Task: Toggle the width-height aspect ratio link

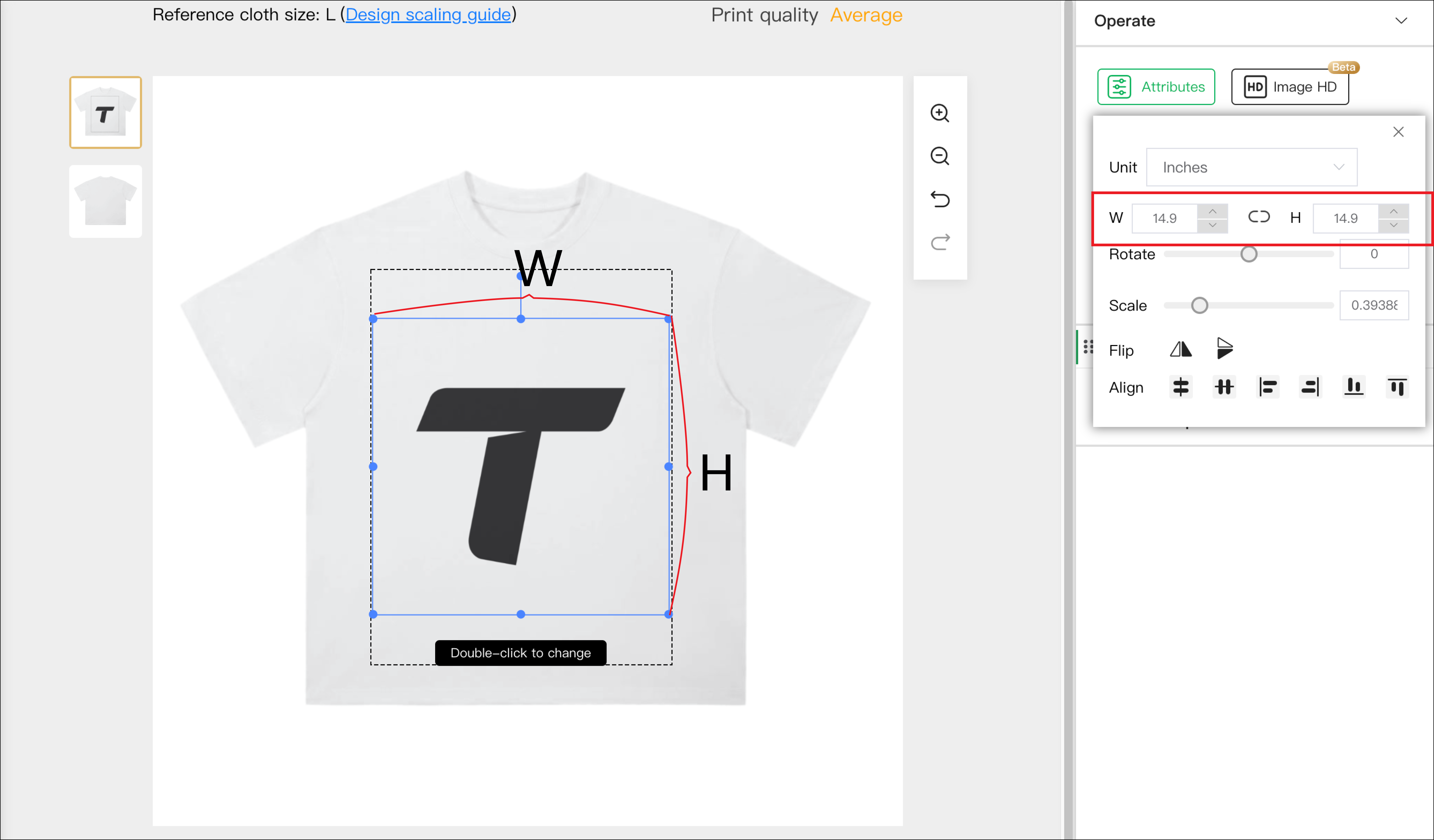Action: (x=1259, y=217)
